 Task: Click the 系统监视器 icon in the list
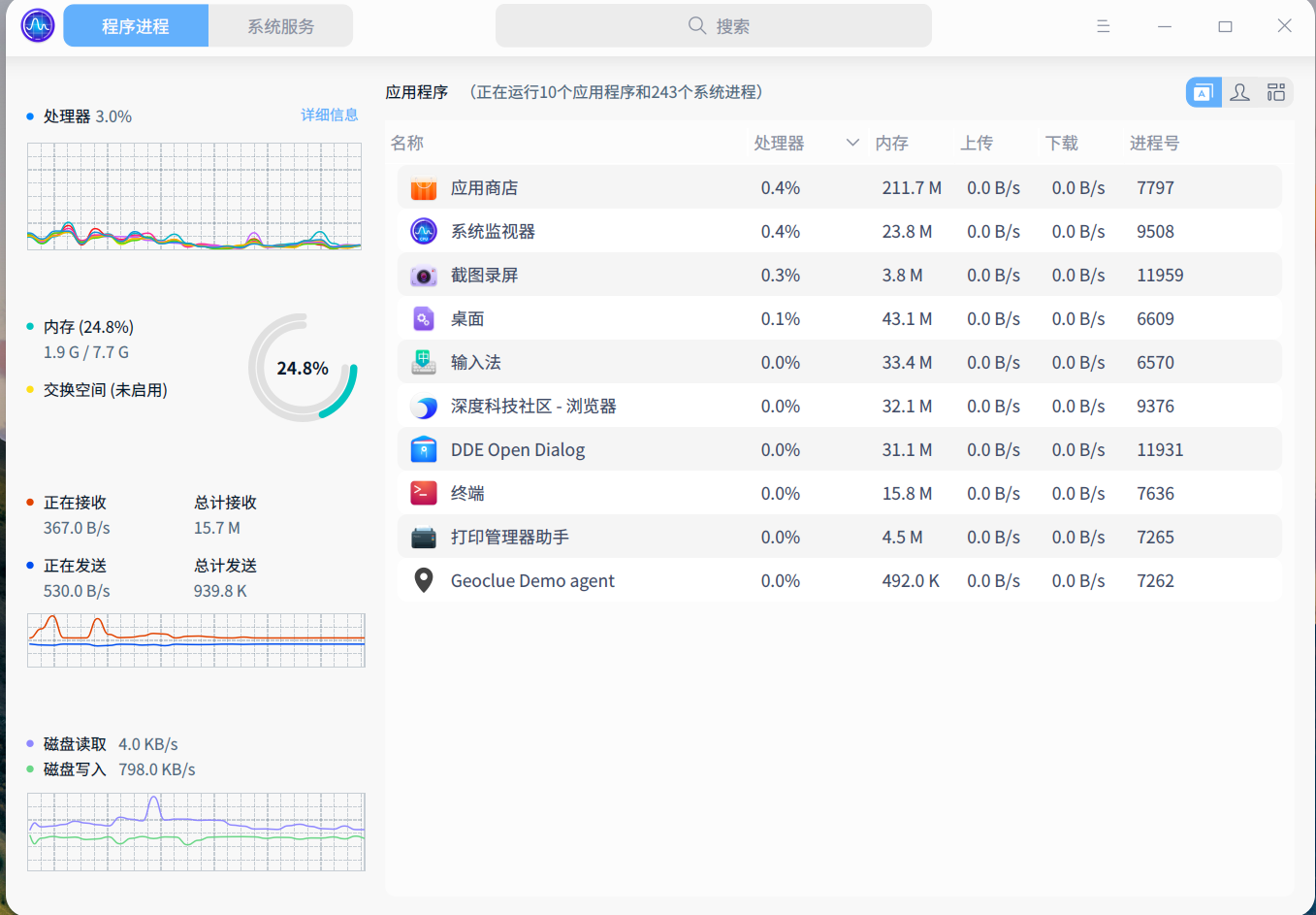(424, 231)
